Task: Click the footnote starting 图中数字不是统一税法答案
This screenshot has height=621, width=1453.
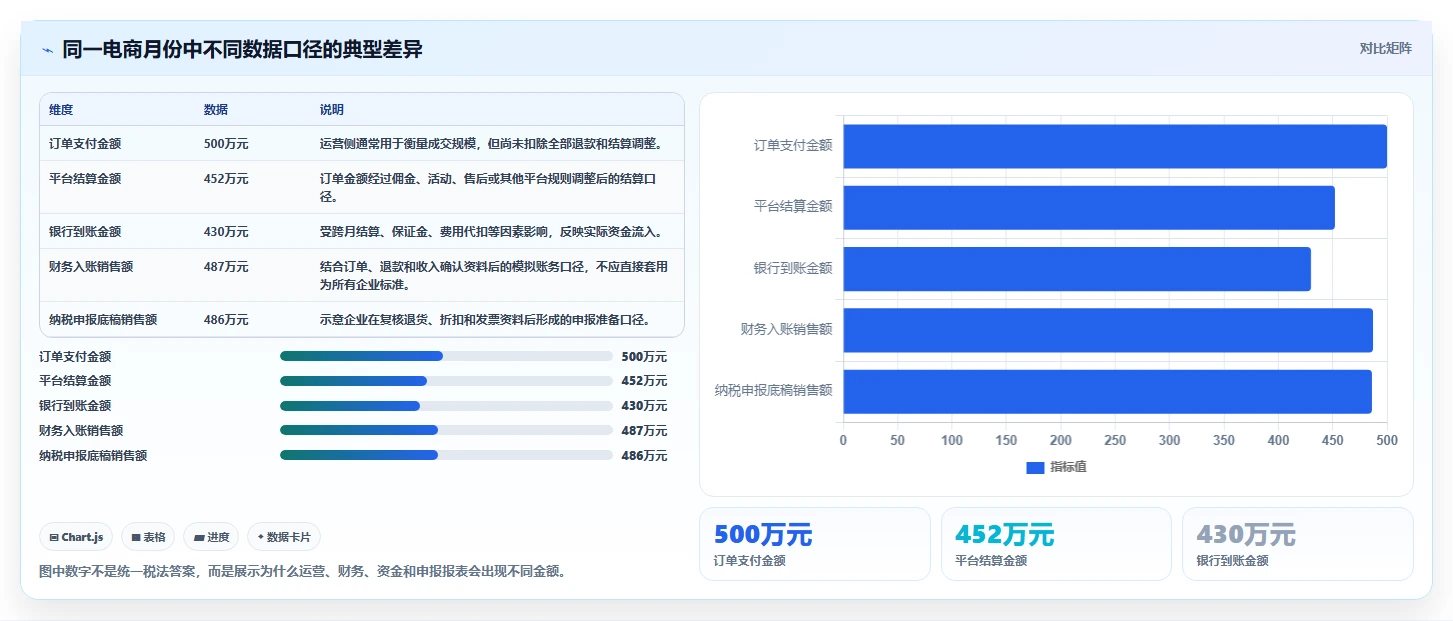Action: click(303, 572)
